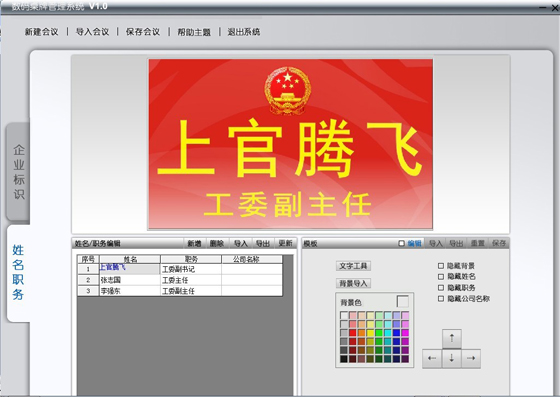This screenshot has height=397, width=560.
Task: Toggle the 编辑 checkbox in template panel
Action: coord(401,243)
